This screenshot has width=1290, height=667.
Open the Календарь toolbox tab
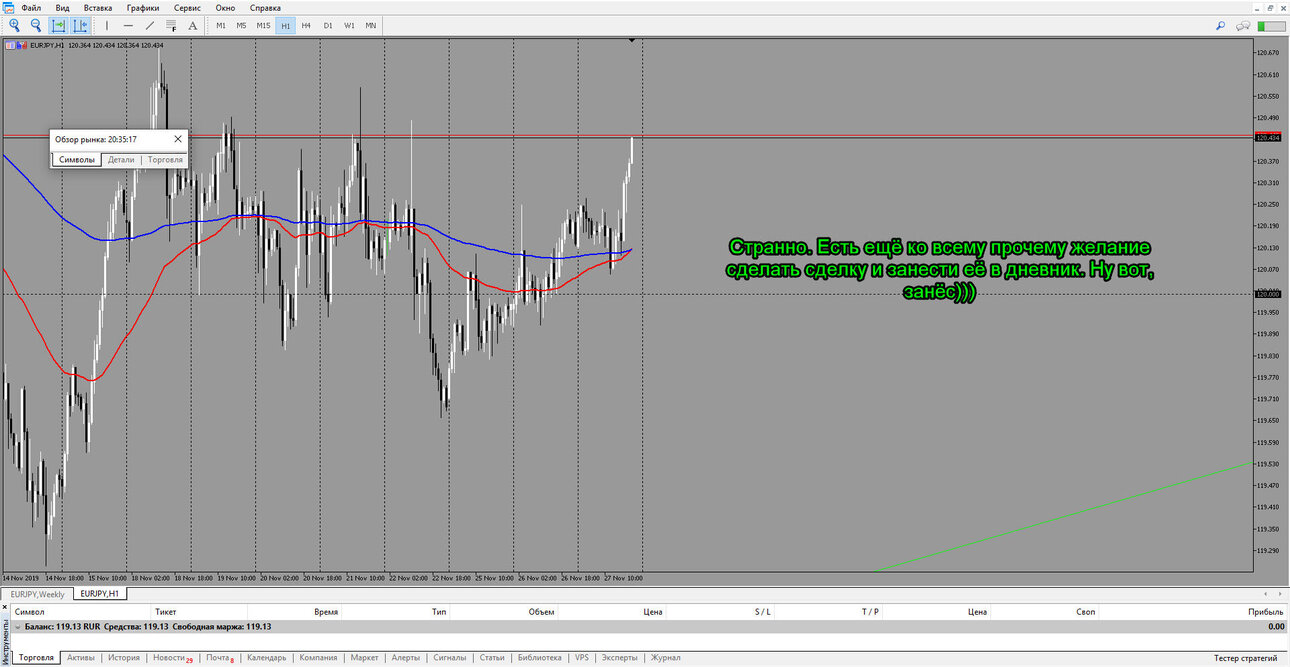coord(267,658)
